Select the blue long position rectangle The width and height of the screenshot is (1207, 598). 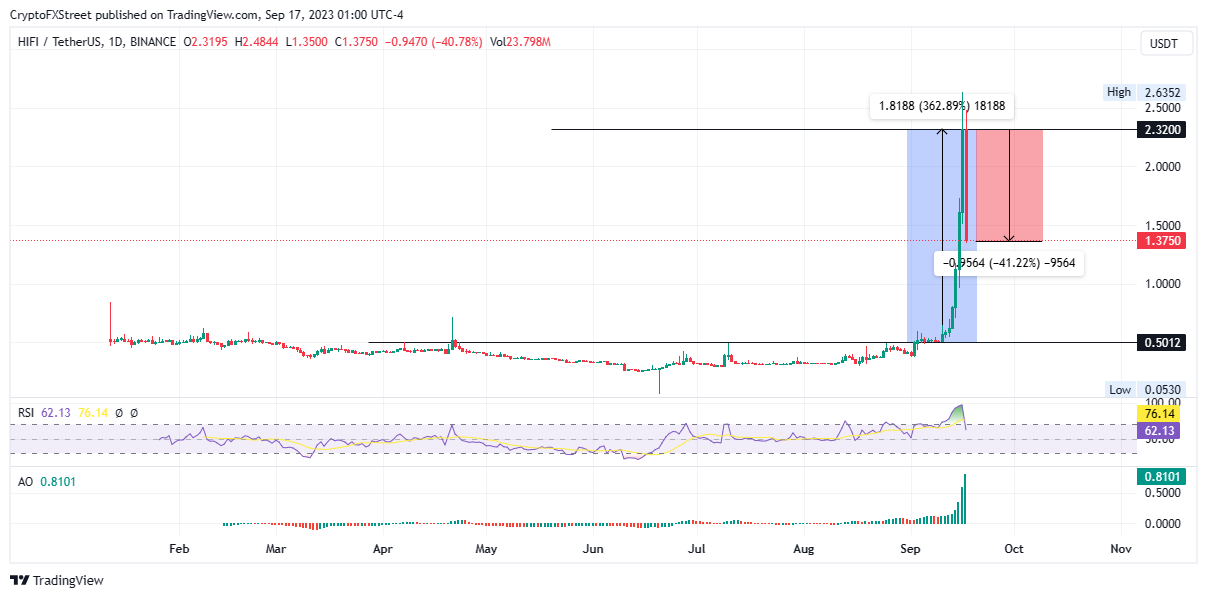pyautogui.click(x=941, y=236)
